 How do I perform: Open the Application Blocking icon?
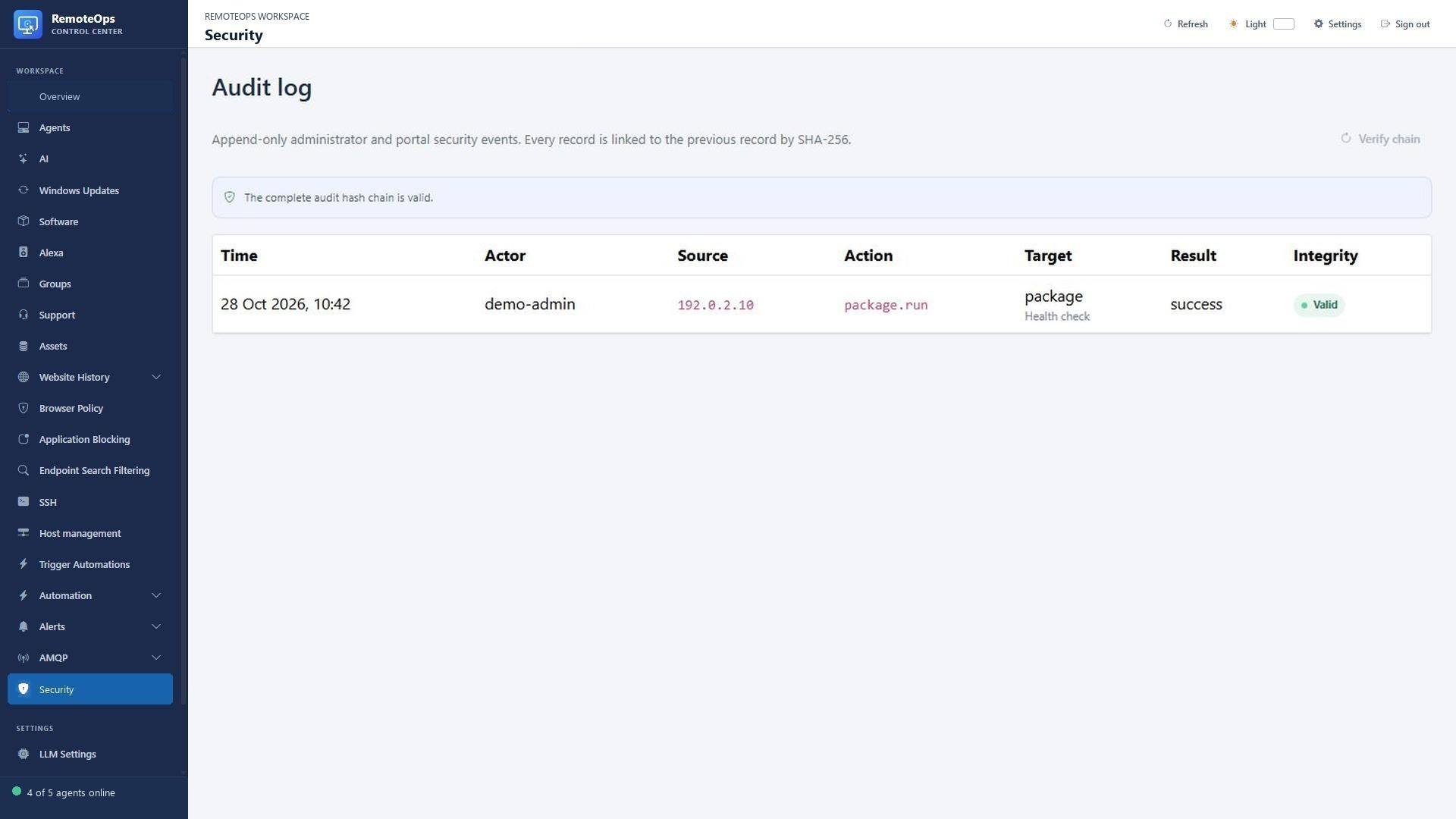pyautogui.click(x=24, y=439)
